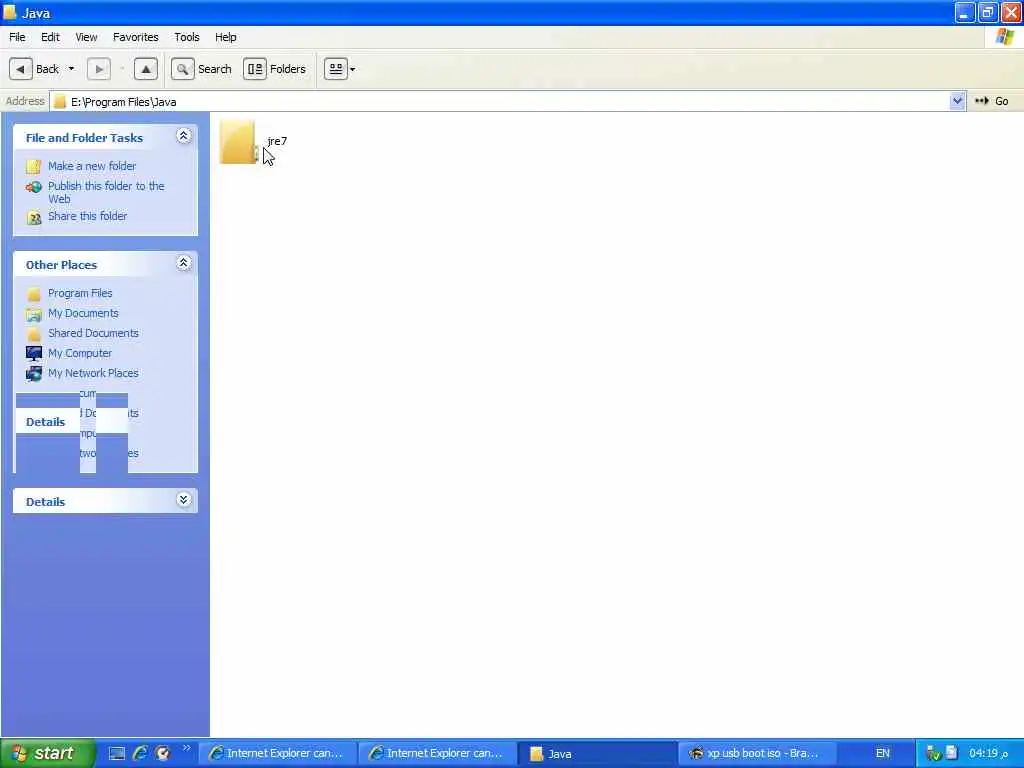Image resolution: width=1024 pixels, height=768 pixels.
Task: Collapse the Other Places panel
Action: 184,263
